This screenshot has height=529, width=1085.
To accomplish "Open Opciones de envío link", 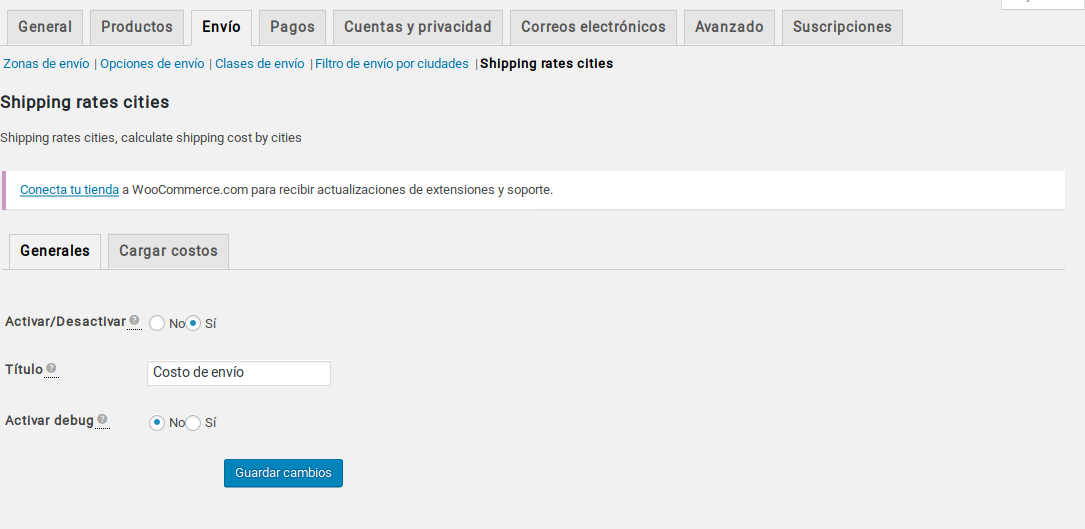I will pos(152,64).
